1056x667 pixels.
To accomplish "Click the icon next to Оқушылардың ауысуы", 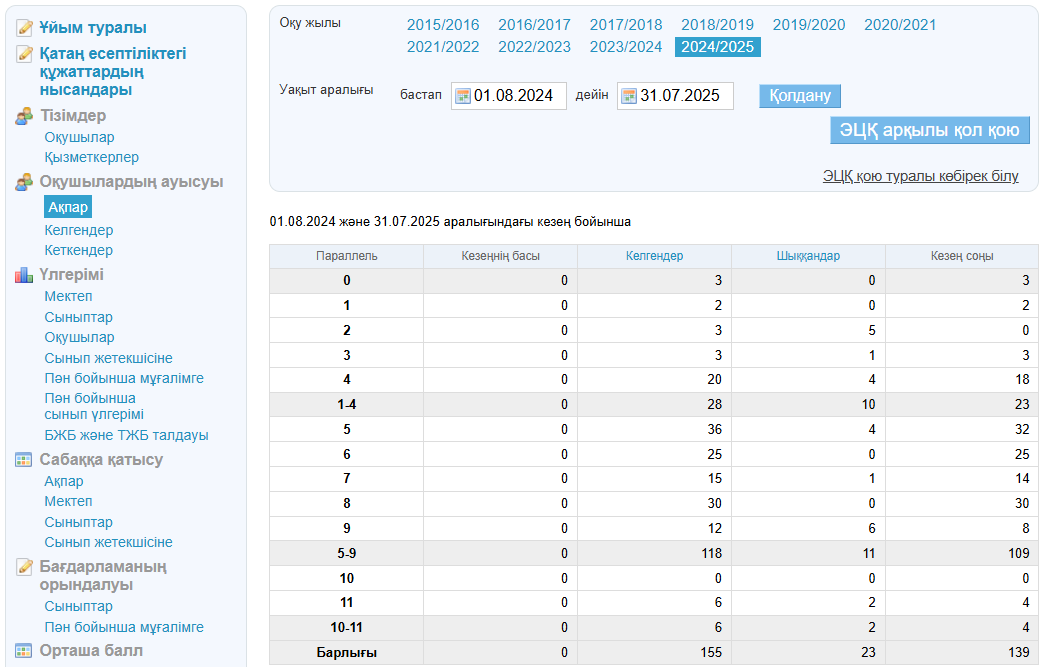I will (x=25, y=182).
